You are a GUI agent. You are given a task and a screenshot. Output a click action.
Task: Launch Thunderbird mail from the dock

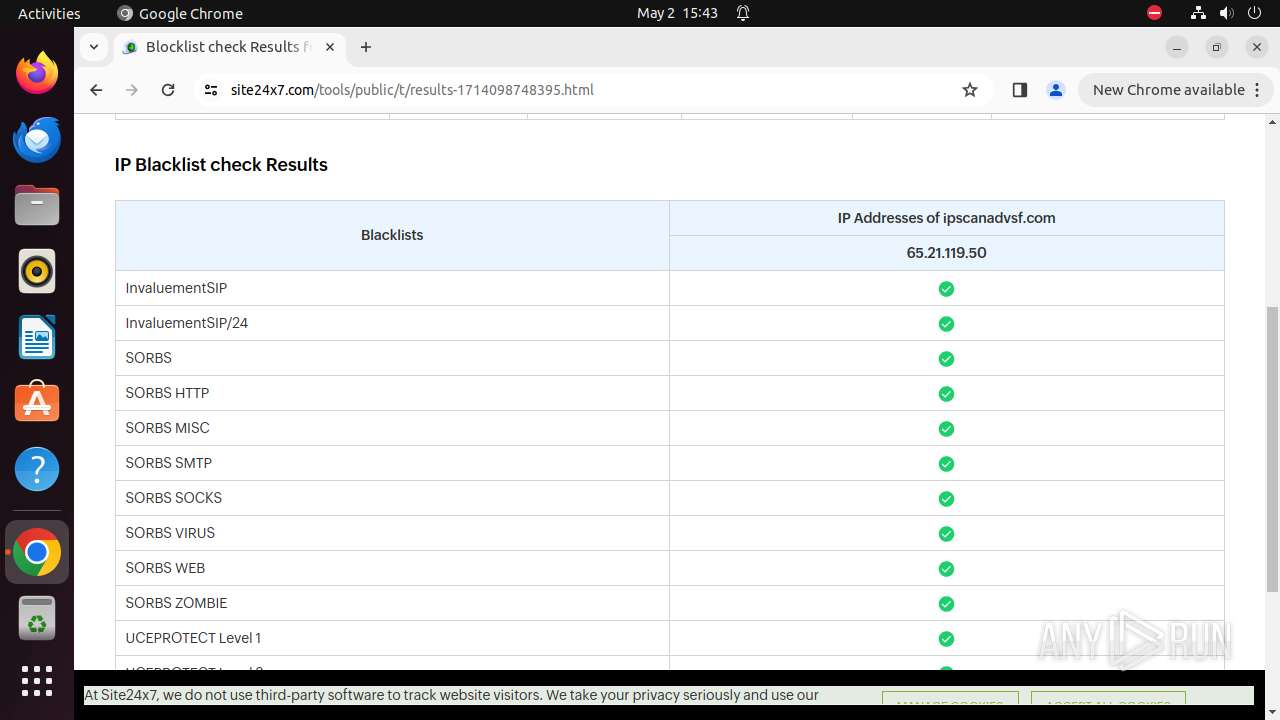pos(37,139)
